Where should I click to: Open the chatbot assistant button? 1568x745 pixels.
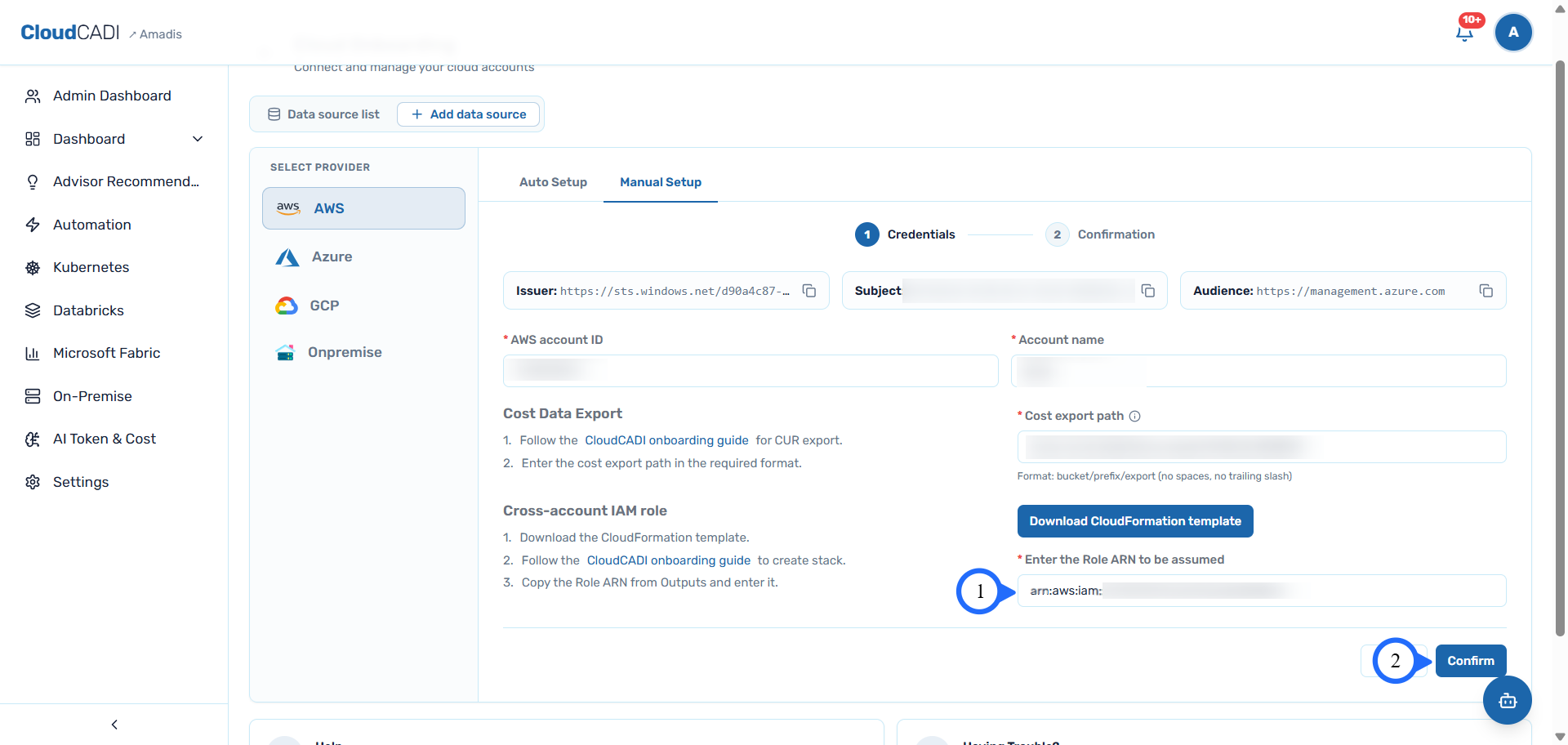point(1508,700)
